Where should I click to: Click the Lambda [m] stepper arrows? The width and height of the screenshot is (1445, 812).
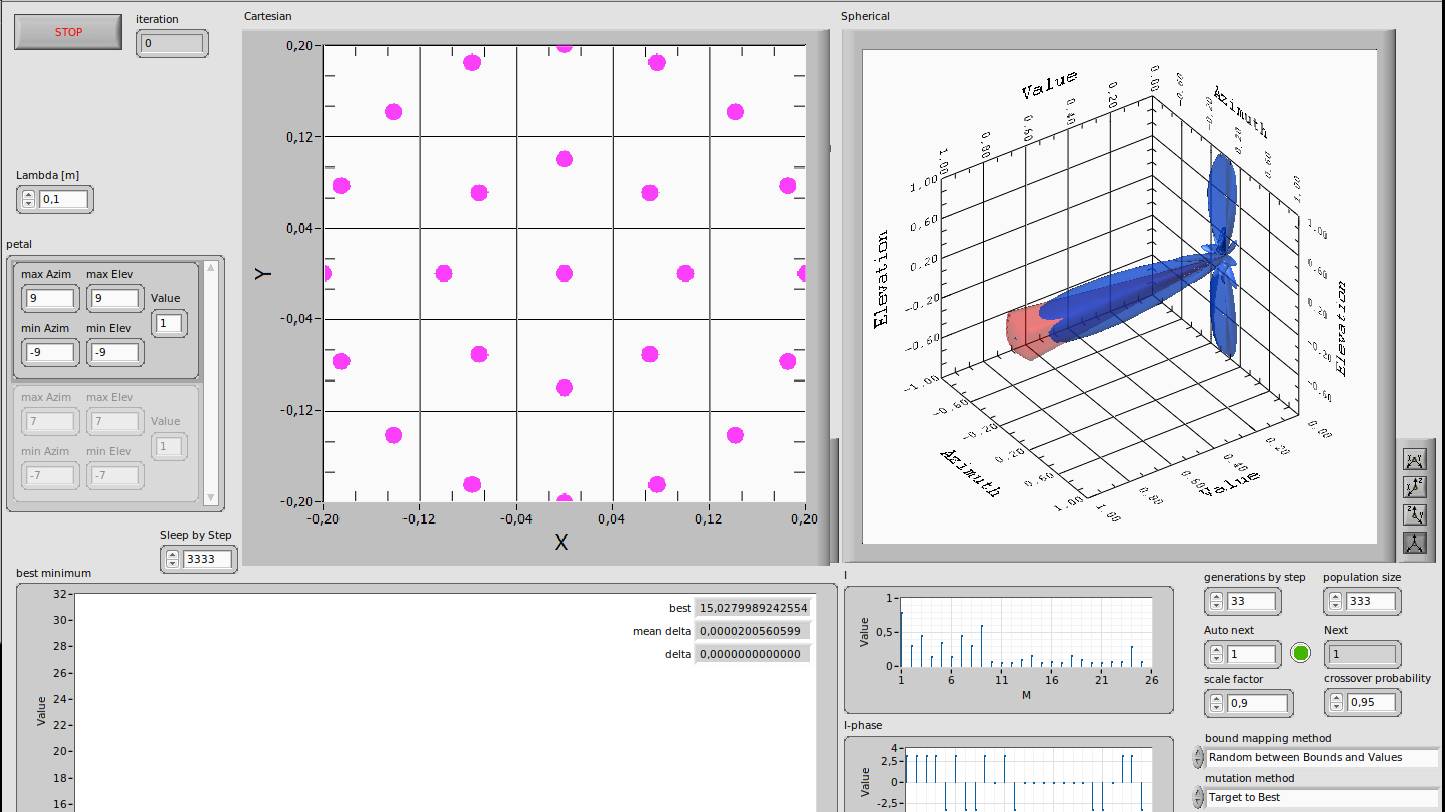(x=28, y=199)
